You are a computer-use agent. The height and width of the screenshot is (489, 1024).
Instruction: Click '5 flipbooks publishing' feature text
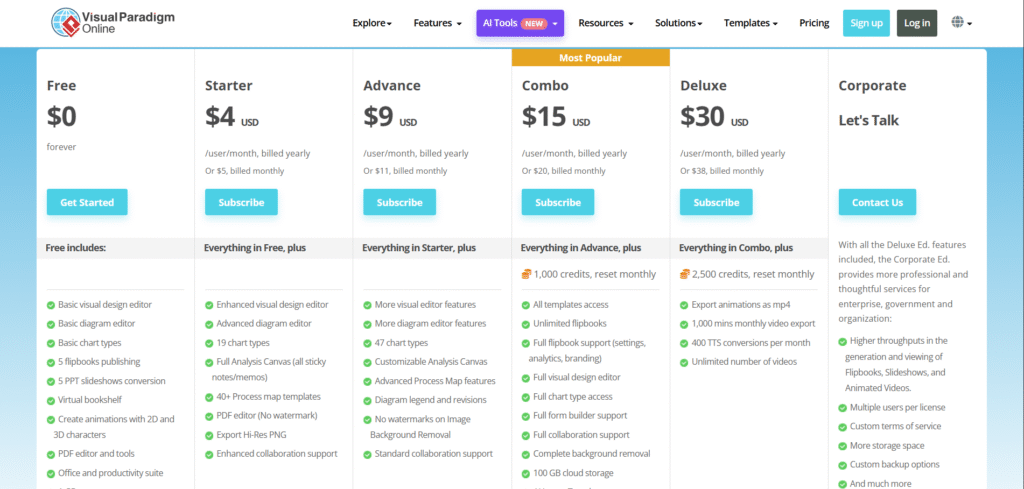[x=99, y=362]
